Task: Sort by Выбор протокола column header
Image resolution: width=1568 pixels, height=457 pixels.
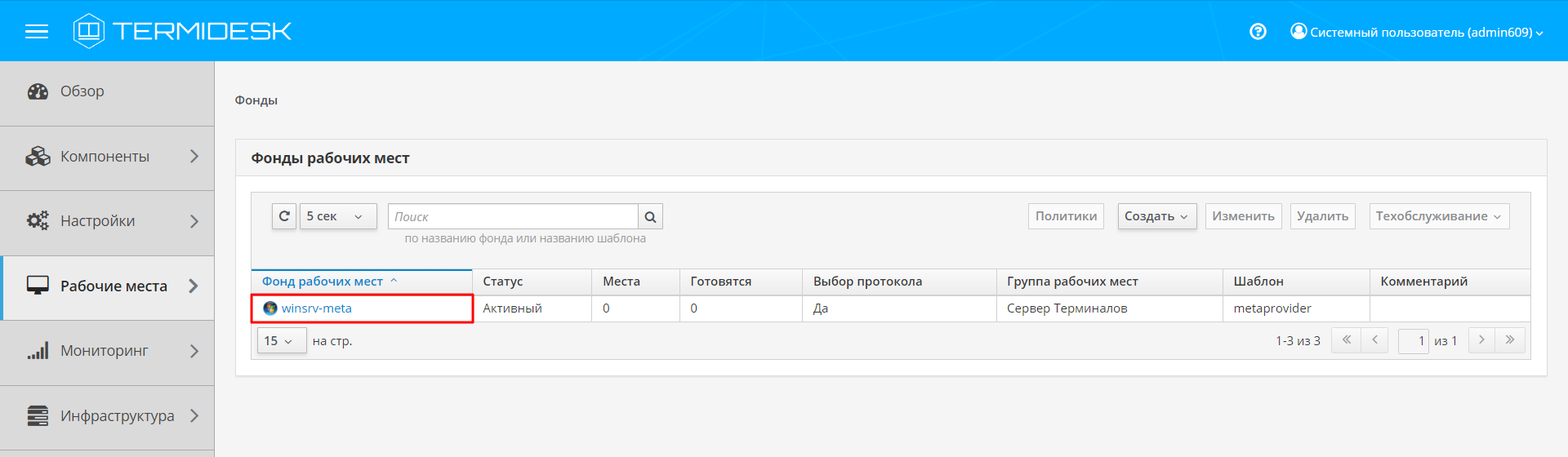Action: pos(899,282)
